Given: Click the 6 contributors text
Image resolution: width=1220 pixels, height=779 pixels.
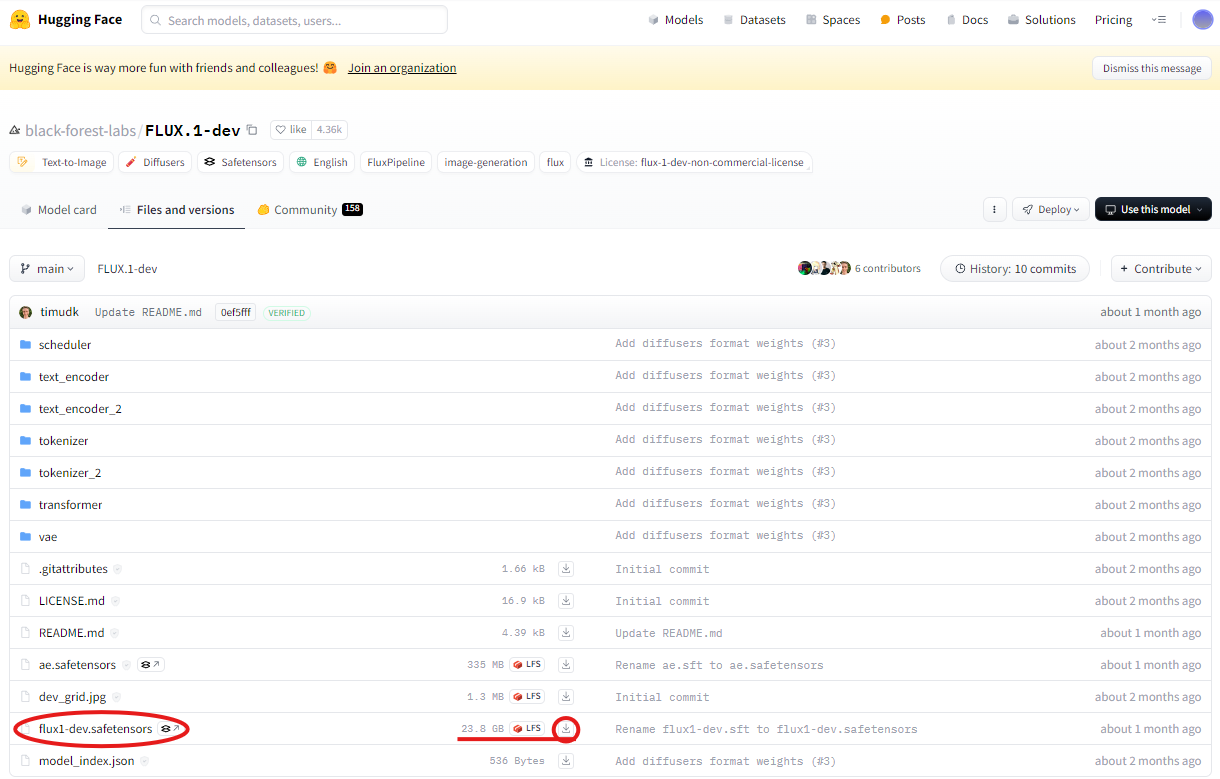Looking at the screenshot, I should pos(888,268).
